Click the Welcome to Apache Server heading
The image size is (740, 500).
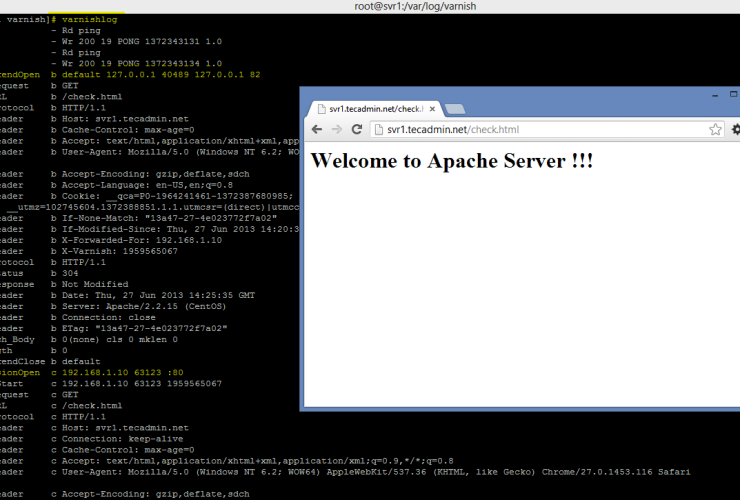[452, 161]
